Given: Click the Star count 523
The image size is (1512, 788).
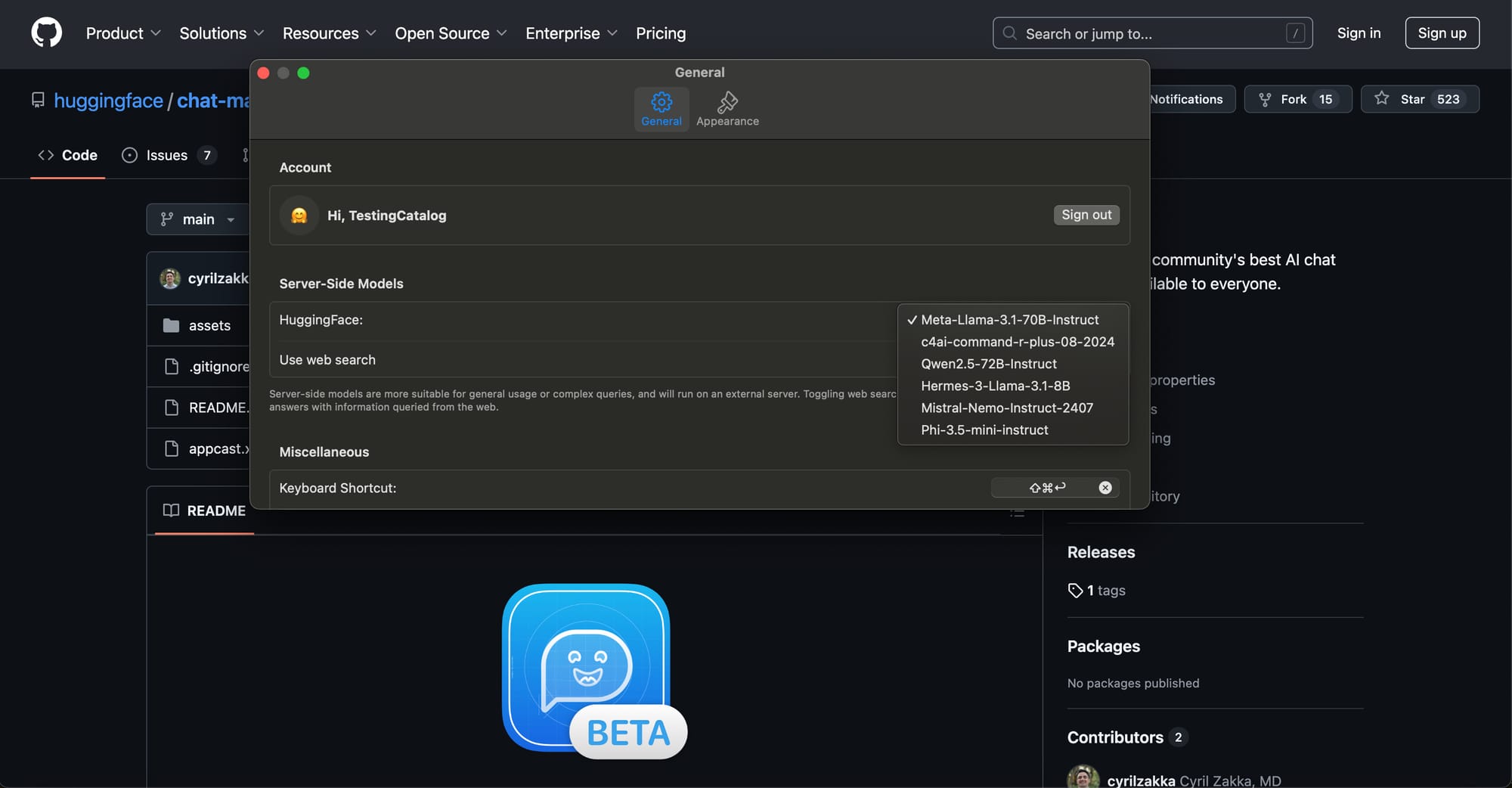Looking at the screenshot, I should pyautogui.click(x=1448, y=99).
